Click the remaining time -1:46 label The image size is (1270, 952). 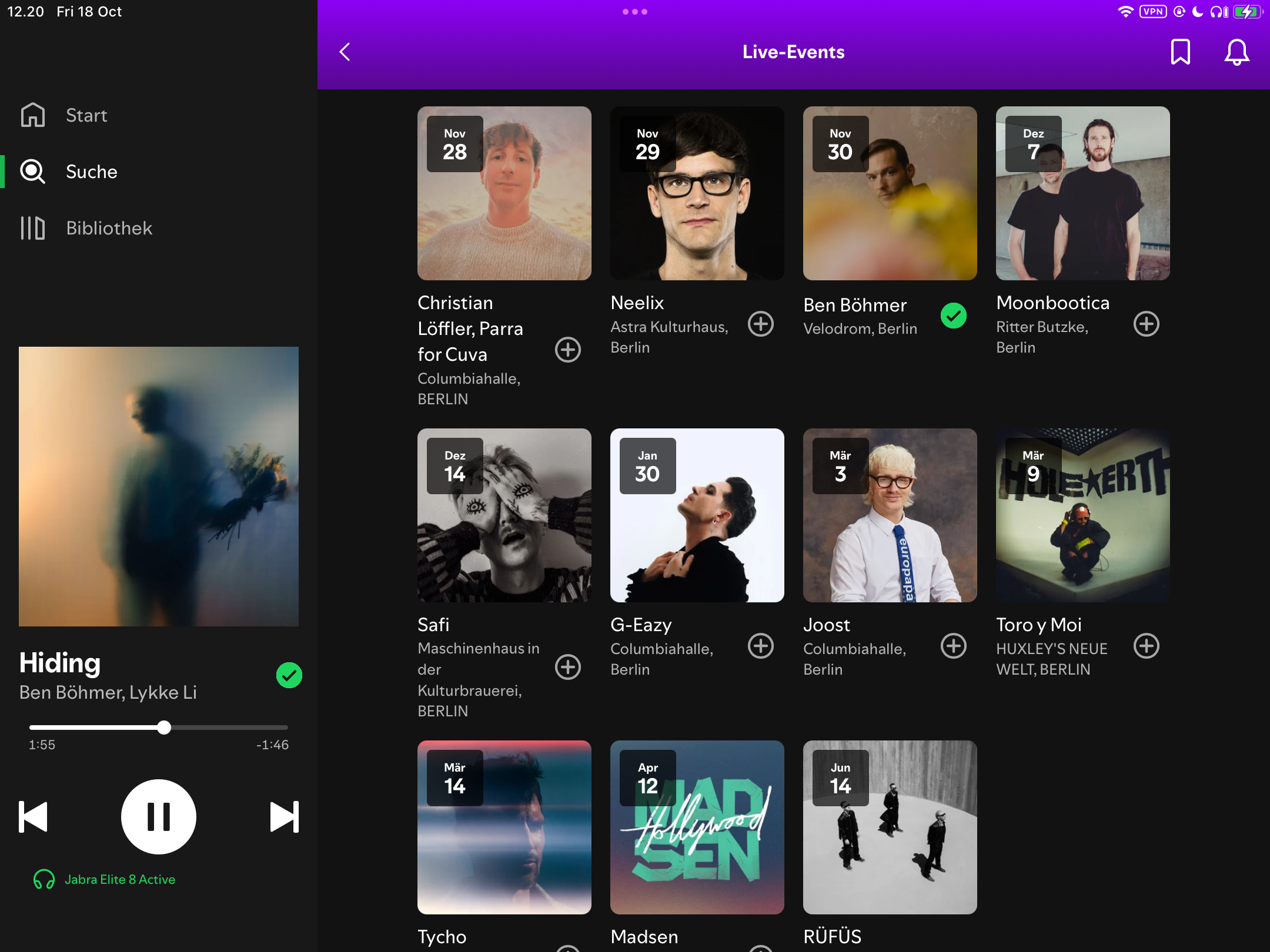tap(272, 745)
